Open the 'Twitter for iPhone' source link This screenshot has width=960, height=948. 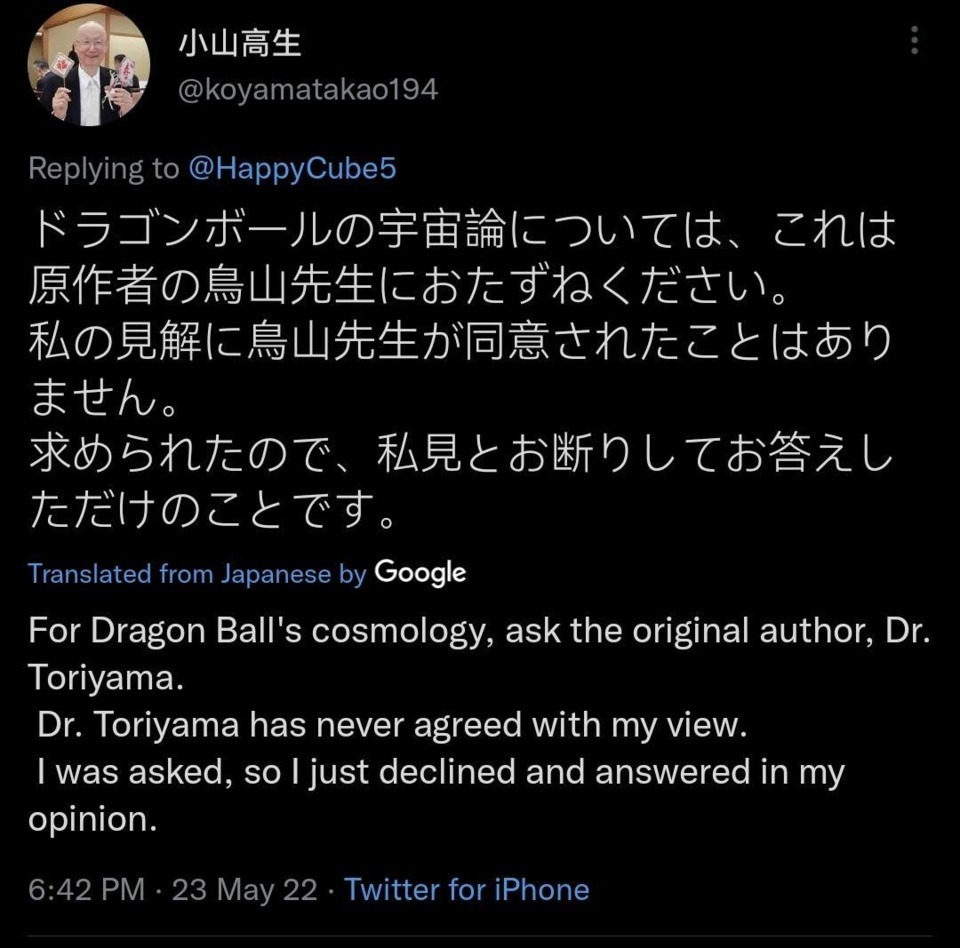467,889
